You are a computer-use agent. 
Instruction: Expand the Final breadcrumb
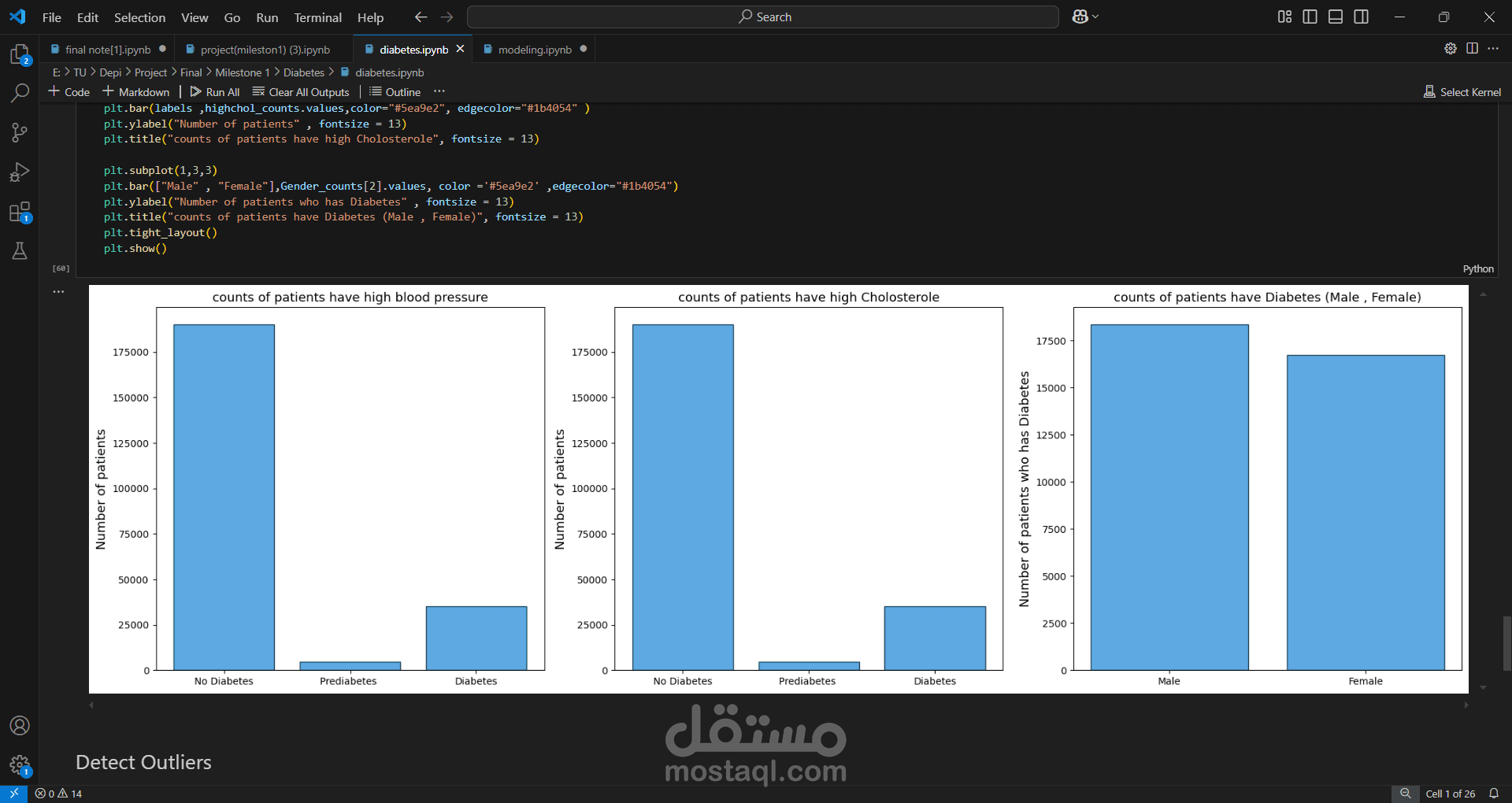pyautogui.click(x=191, y=72)
